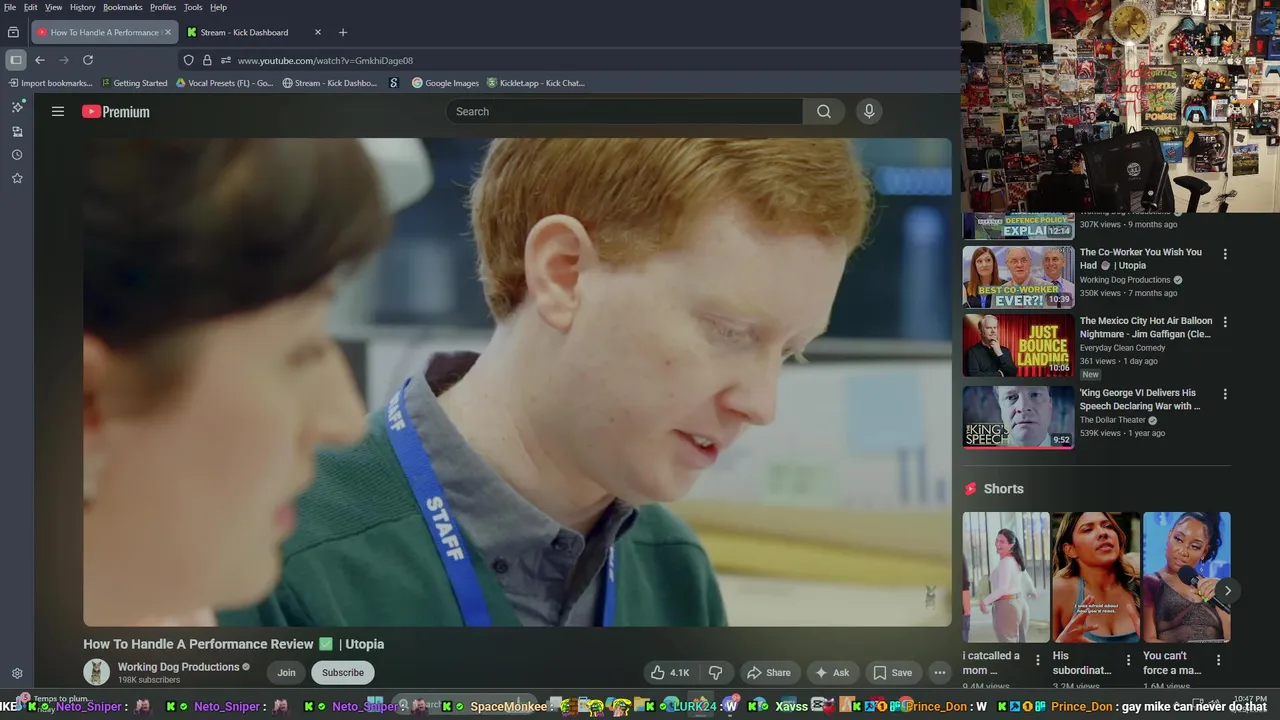The height and width of the screenshot is (720, 1280).
Task: Reload the current YouTube page
Action: (x=88, y=60)
